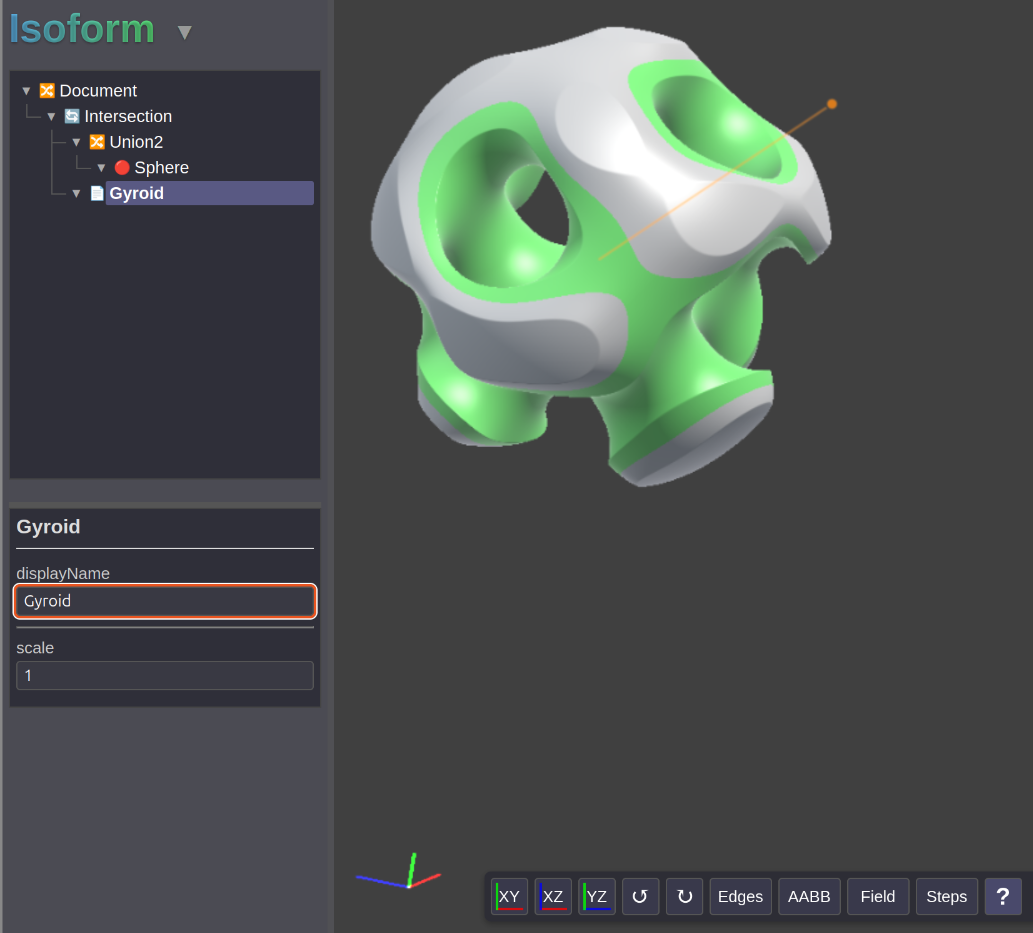Snap view to the YZ plane
This screenshot has height=933, width=1033.
pyautogui.click(x=596, y=896)
